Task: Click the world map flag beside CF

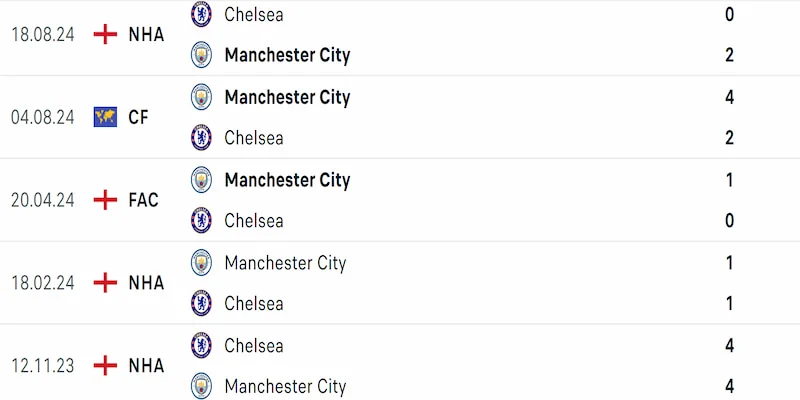Action: point(105,117)
